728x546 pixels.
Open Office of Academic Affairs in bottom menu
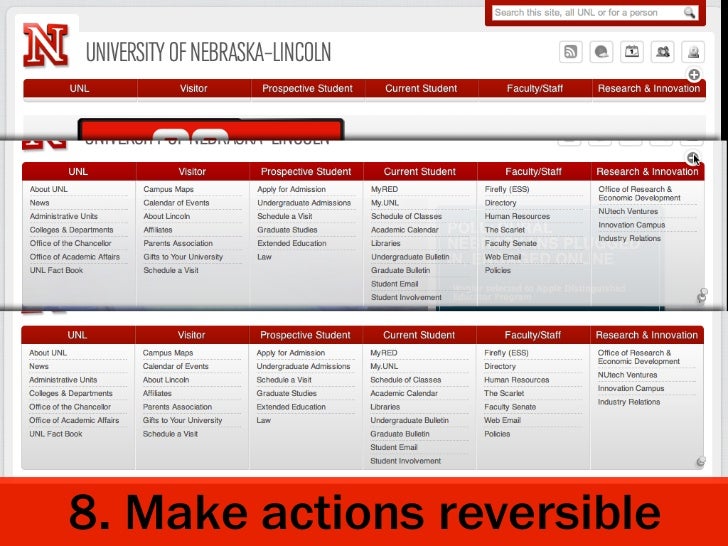pyautogui.click(x=74, y=420)
